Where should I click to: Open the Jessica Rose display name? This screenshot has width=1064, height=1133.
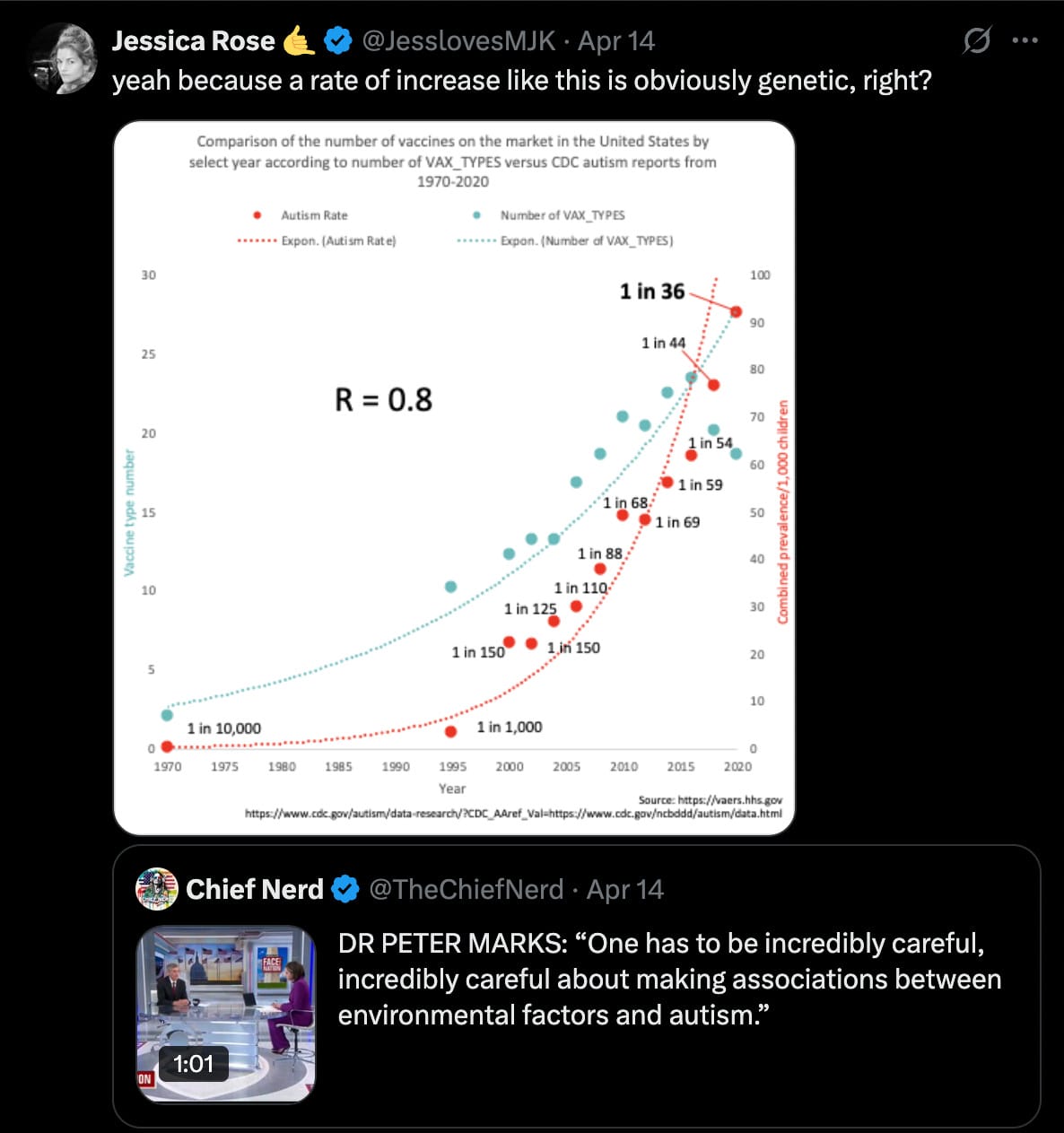coord(193,40)
